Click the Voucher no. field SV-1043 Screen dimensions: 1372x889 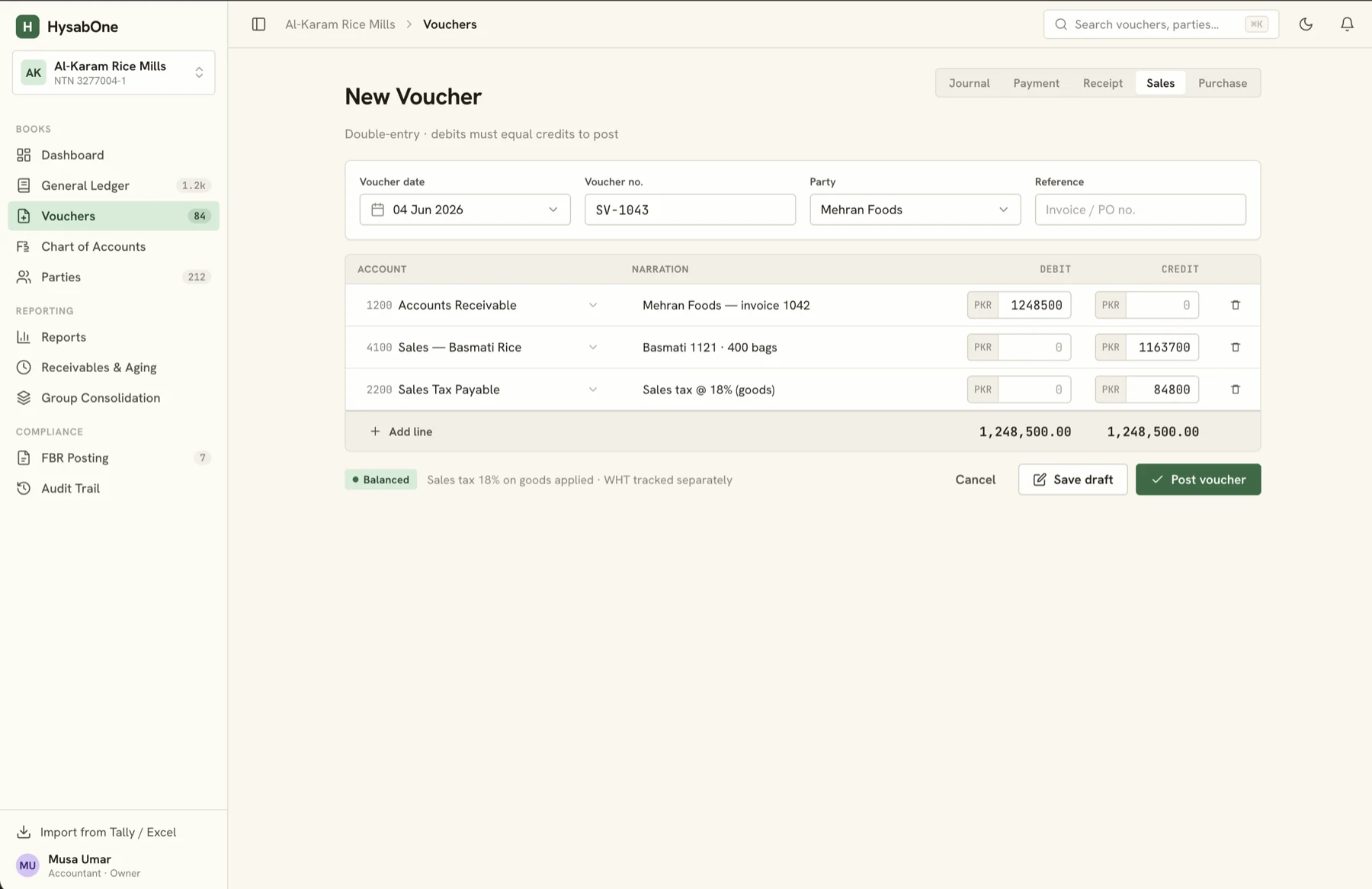[x=690, y=210]
